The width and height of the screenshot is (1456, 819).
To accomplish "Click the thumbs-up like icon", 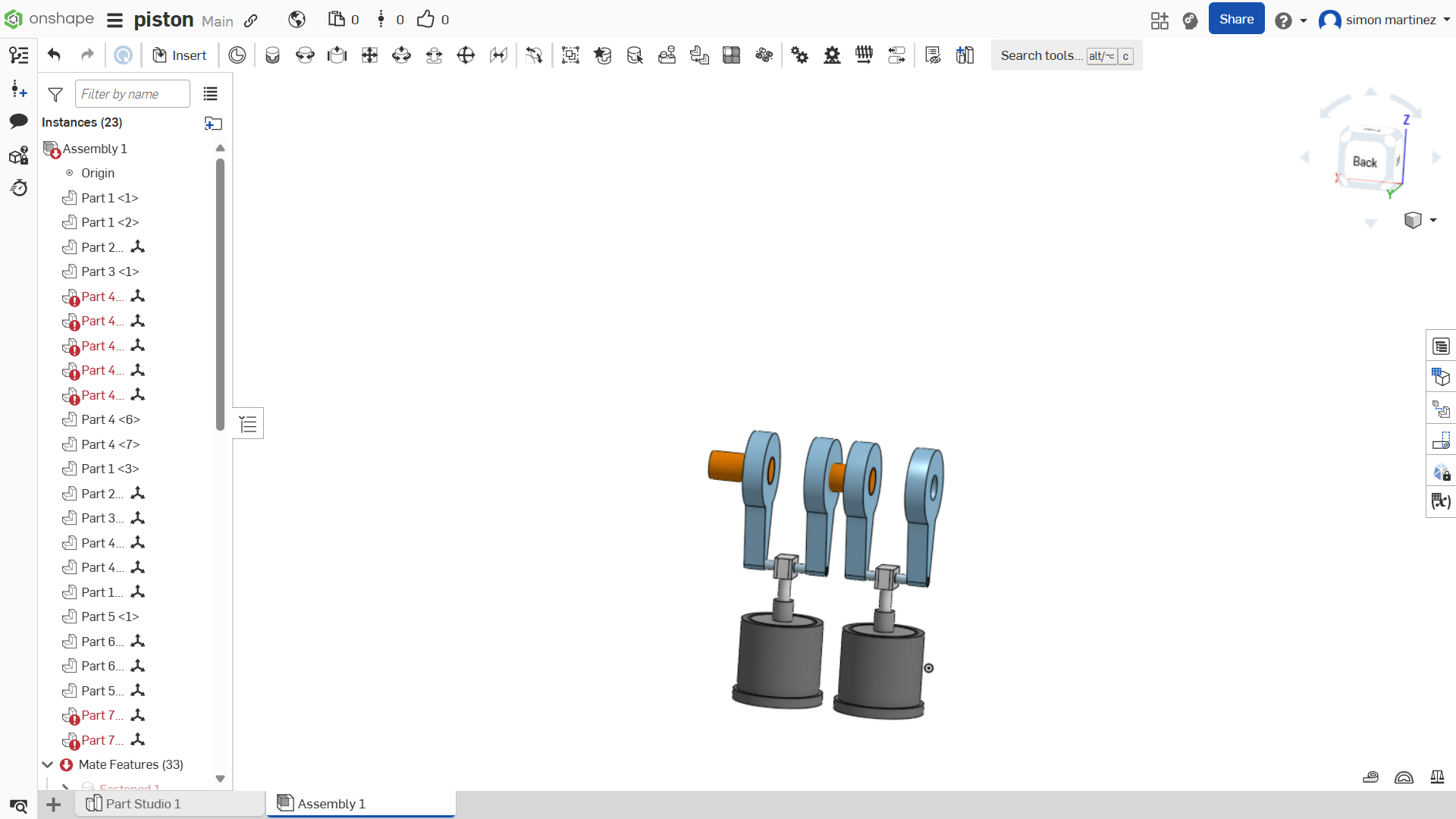I will click(x=425, y=19).
